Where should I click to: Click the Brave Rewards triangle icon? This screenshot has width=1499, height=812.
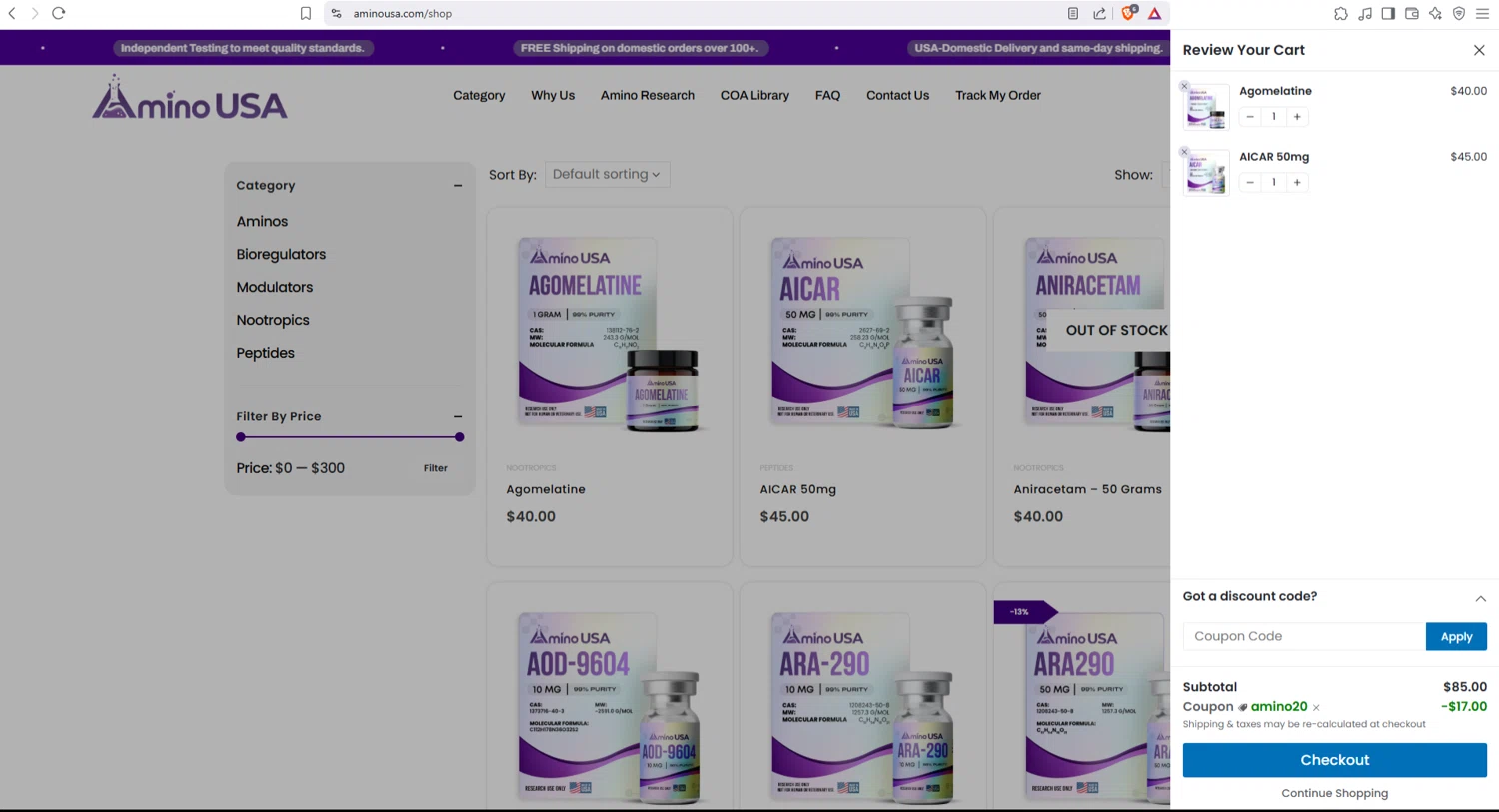pos(1155,13)
